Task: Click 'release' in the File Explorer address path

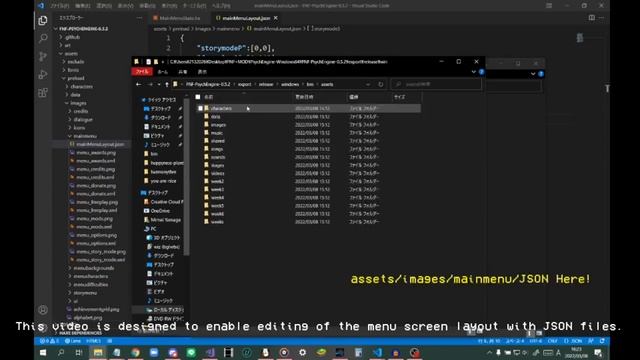Action: click(266, 84)
